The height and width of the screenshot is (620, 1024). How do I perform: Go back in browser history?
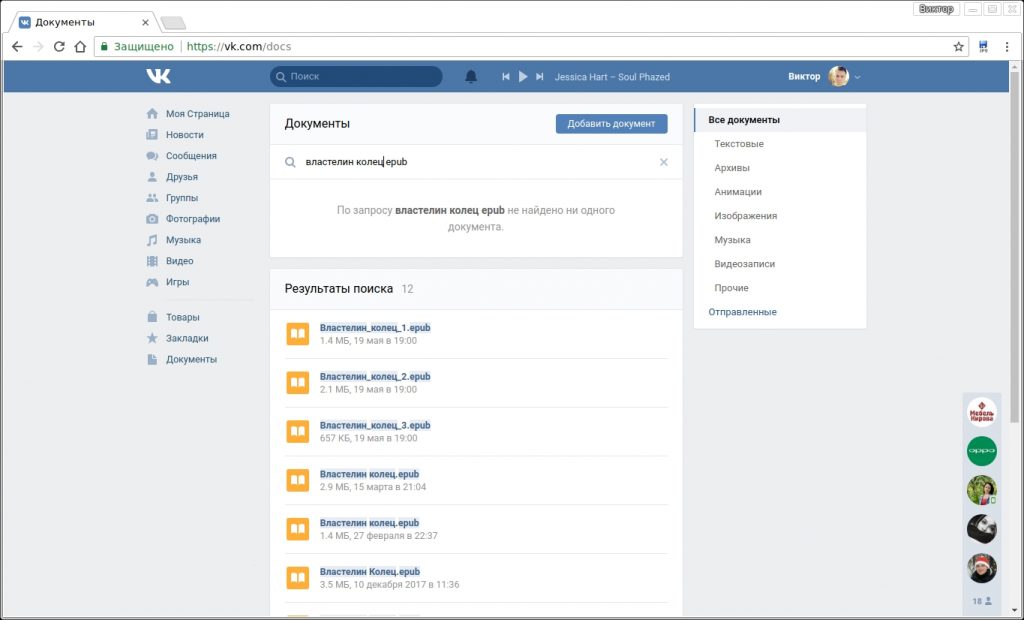point(18,46)
